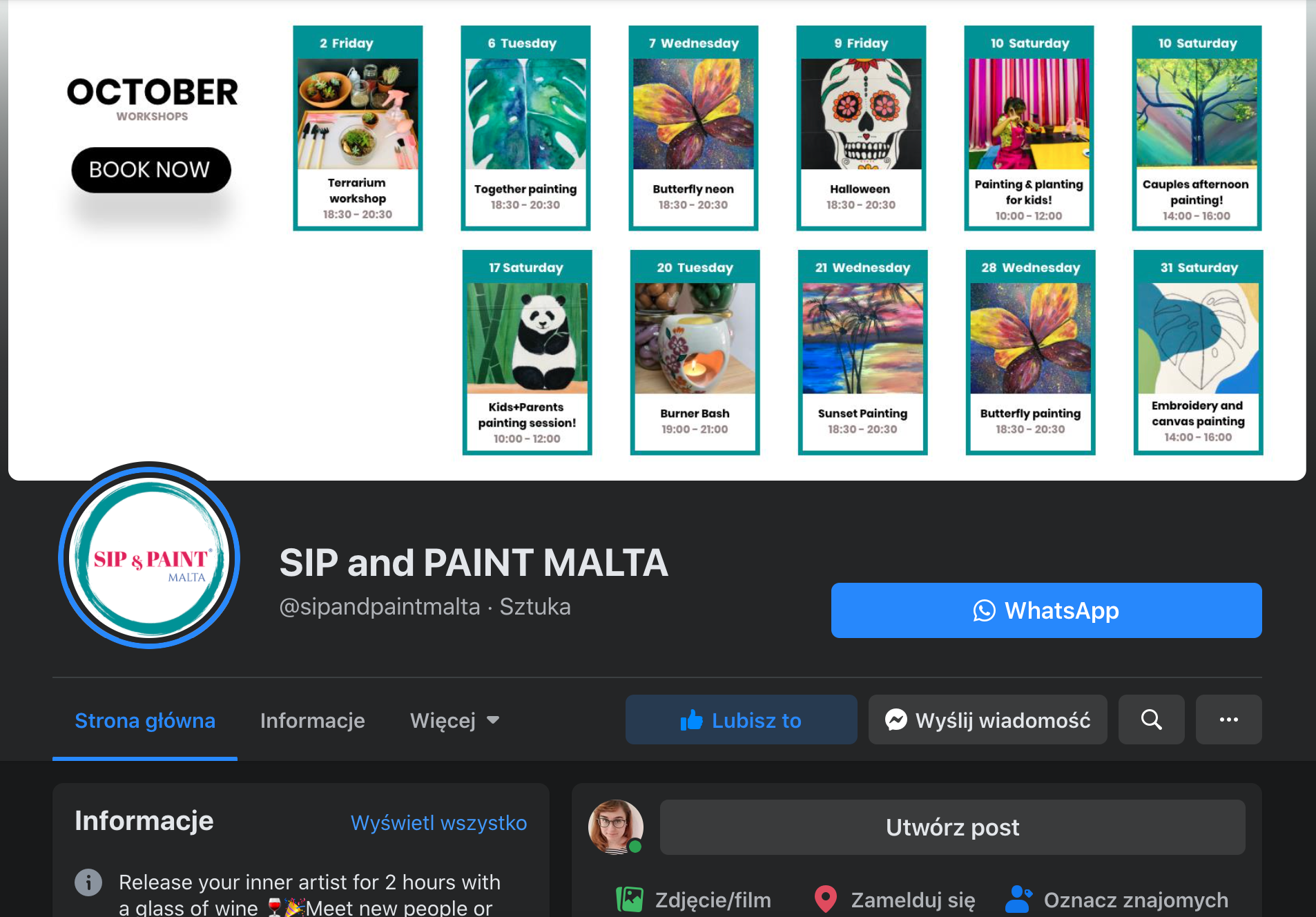Click the Zamelduj się location pin icon
Viewport: 1316px width, 917px height.
(x=826, y=899)
